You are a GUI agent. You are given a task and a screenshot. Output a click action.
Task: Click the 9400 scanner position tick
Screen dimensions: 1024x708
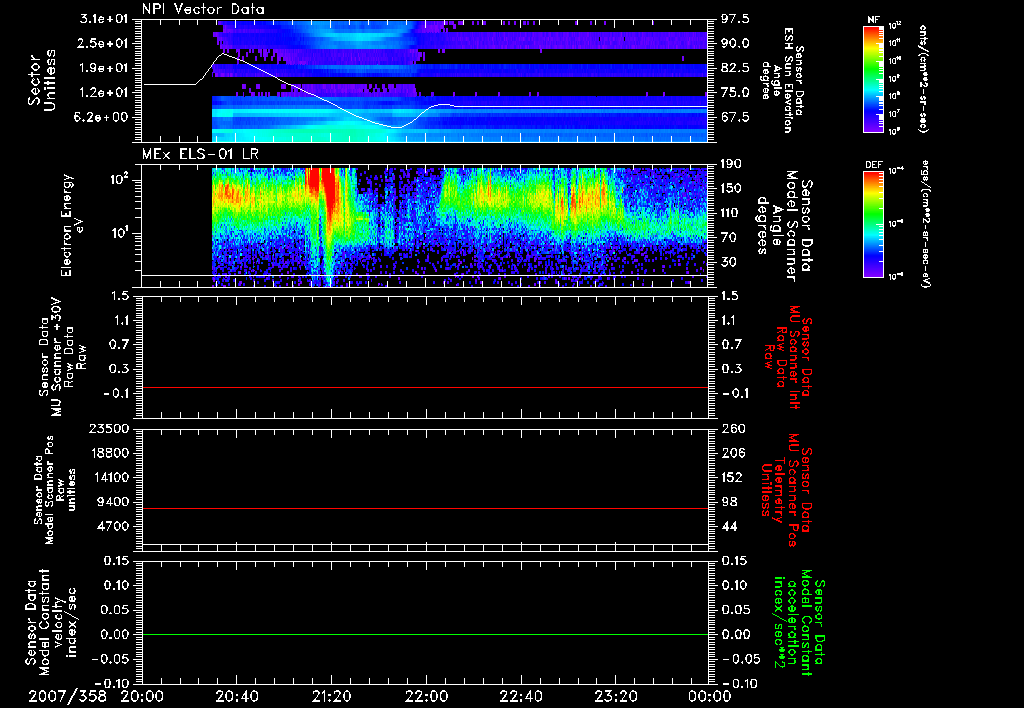(x=113, y=502)
